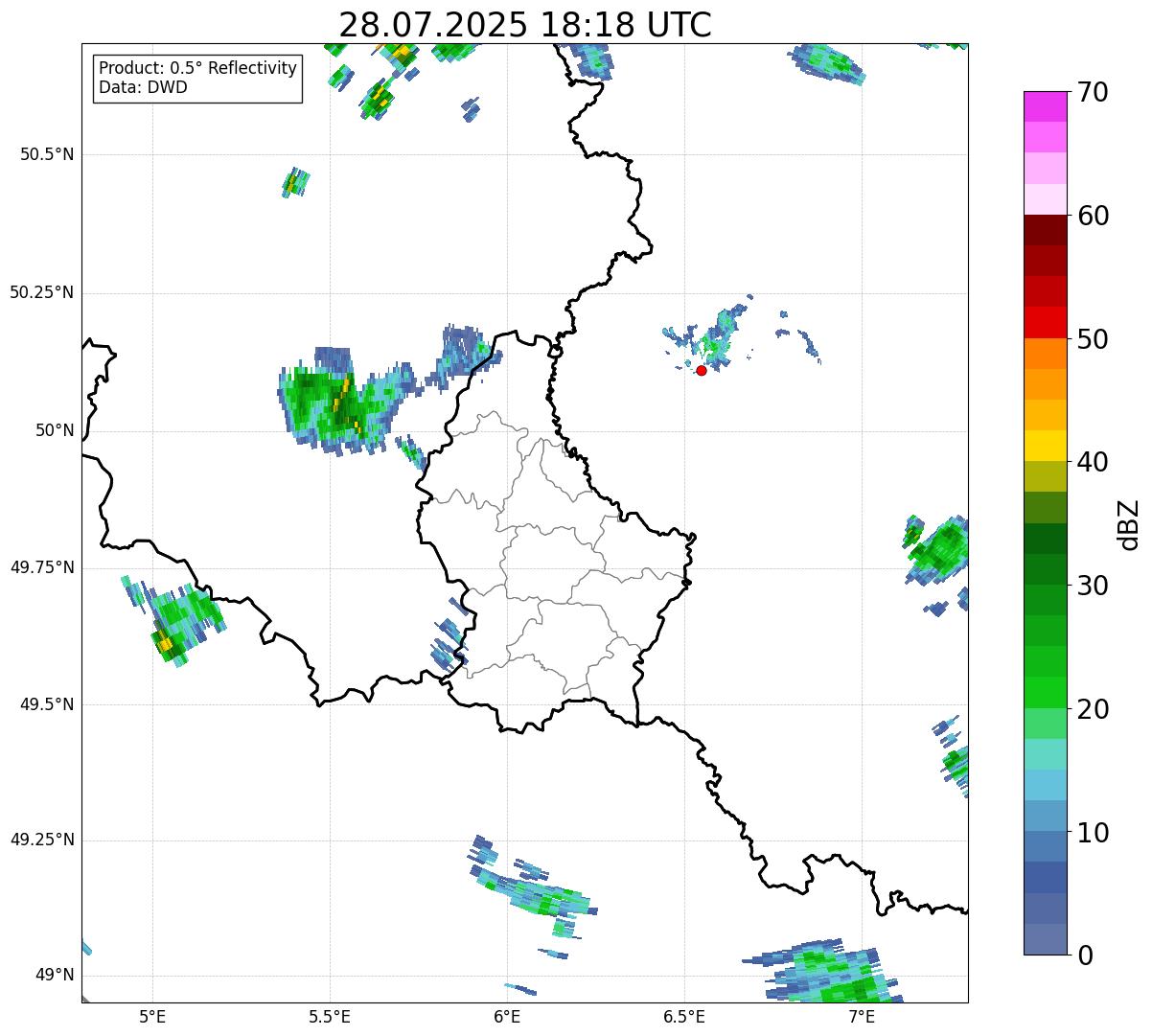This screenshot has height=1036, width=1152.
Task: Click the longitude label 5.5°E
Action: click(x=330, y=1017)
